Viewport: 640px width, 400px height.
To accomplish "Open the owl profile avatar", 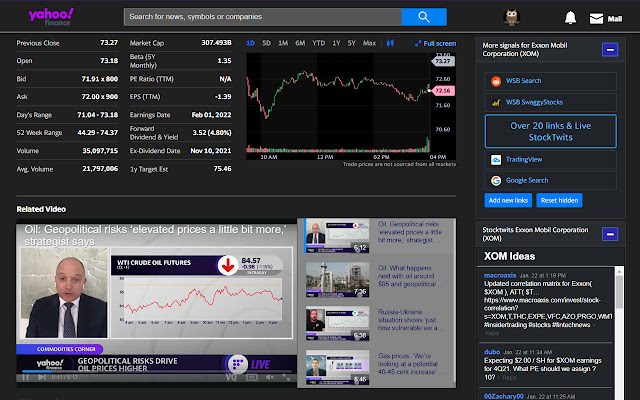I will point(511,18).
